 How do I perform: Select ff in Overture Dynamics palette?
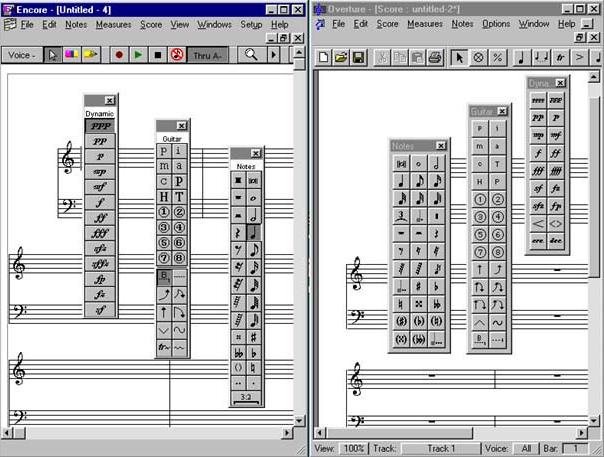(x=555, y=153)
